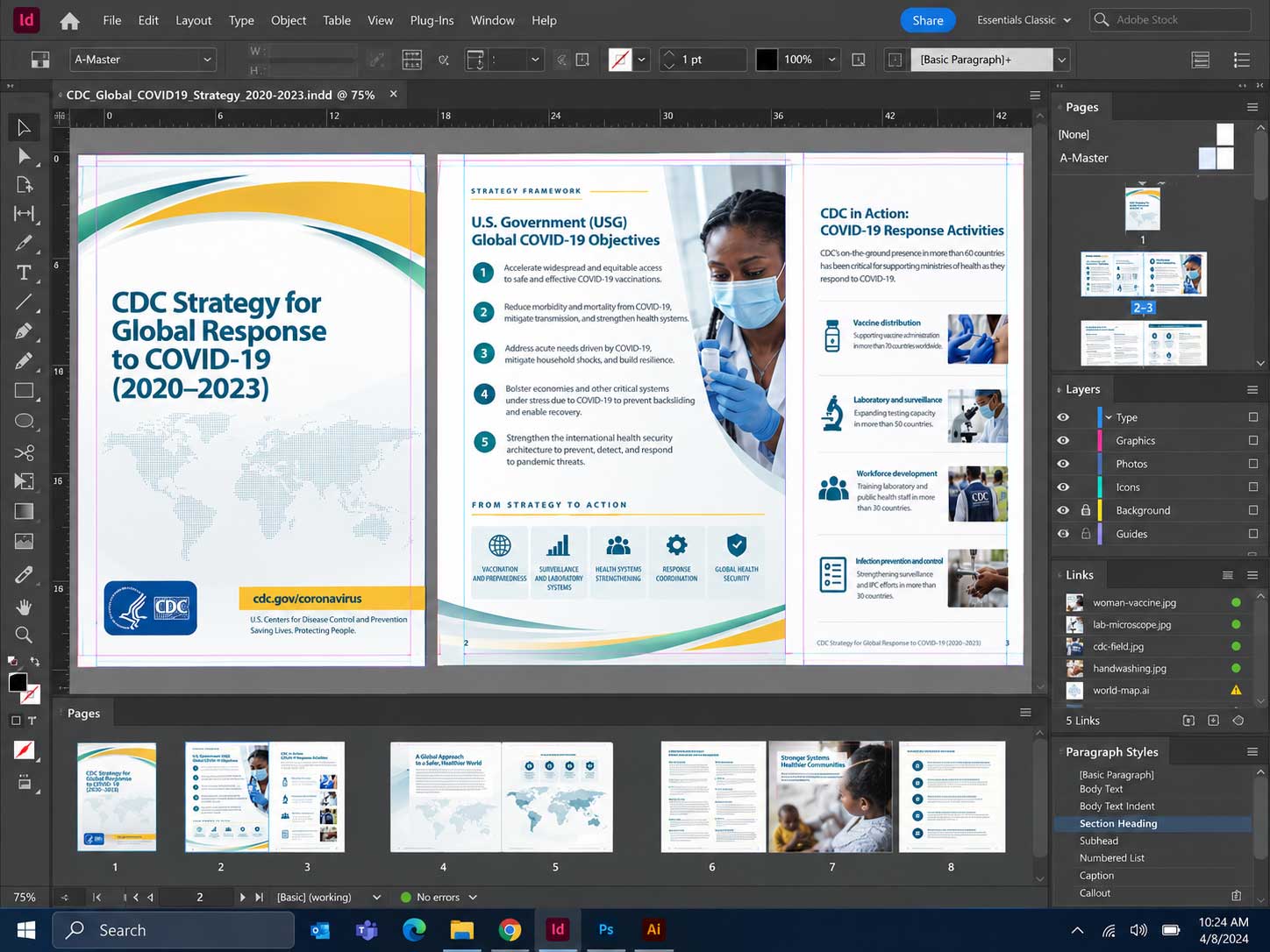This screenshot has height=952, width=1270.
Task: Open the No errors preflight menu arrow
Action: (473, 897)
